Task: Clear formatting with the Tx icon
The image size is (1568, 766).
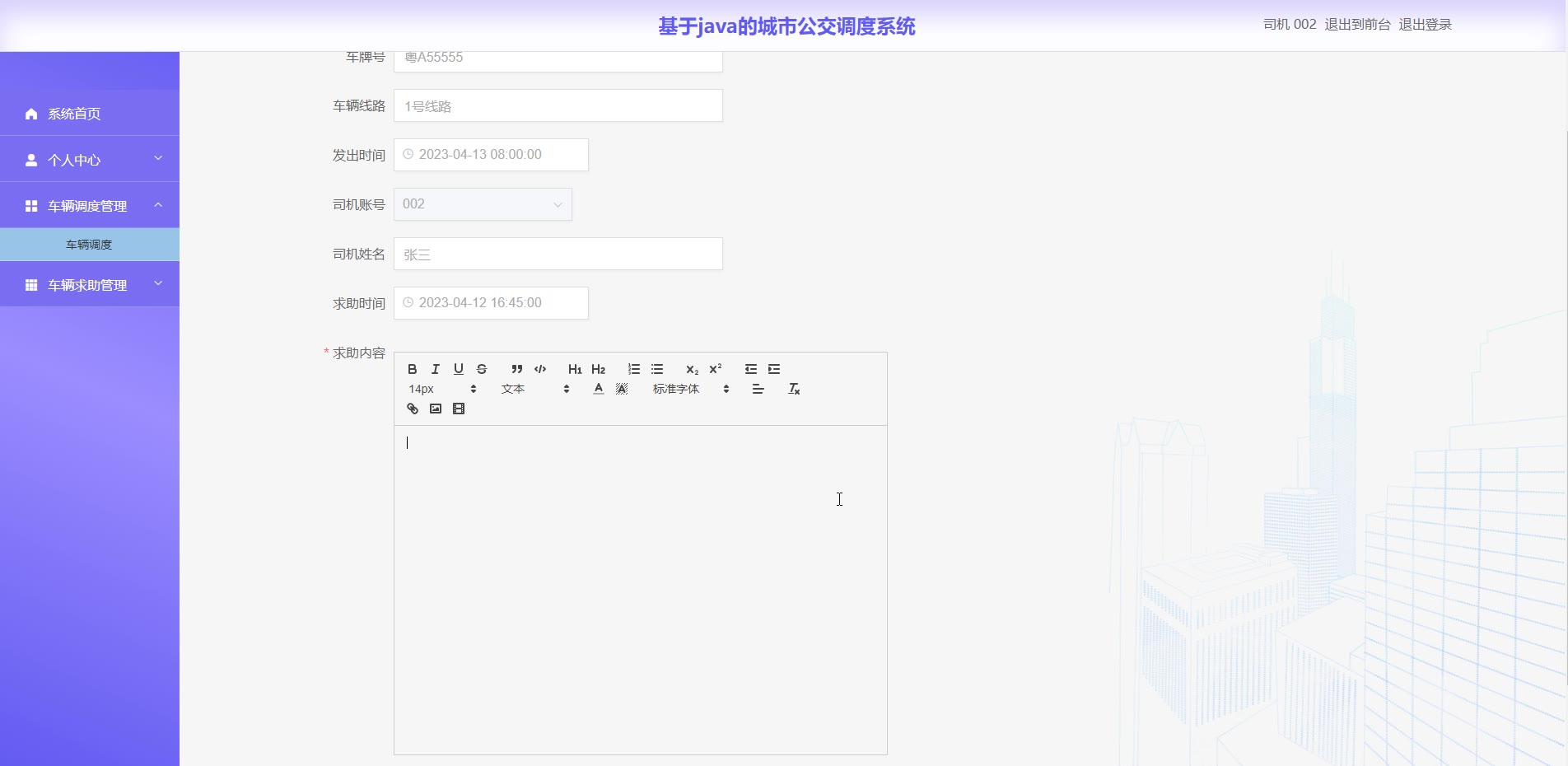Action: coord(794,389)
